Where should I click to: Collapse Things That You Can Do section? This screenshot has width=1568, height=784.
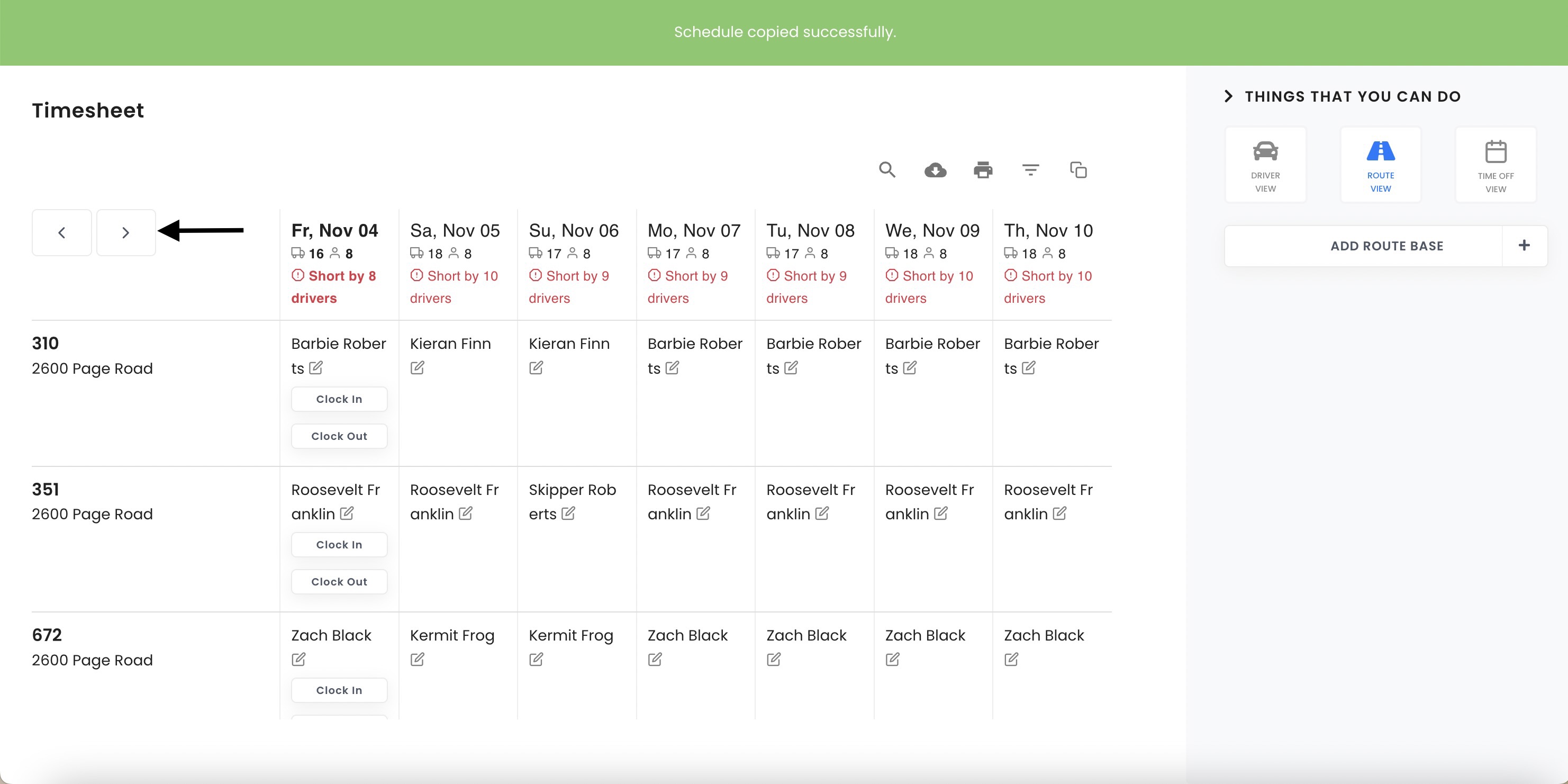tap(1228, 96)
